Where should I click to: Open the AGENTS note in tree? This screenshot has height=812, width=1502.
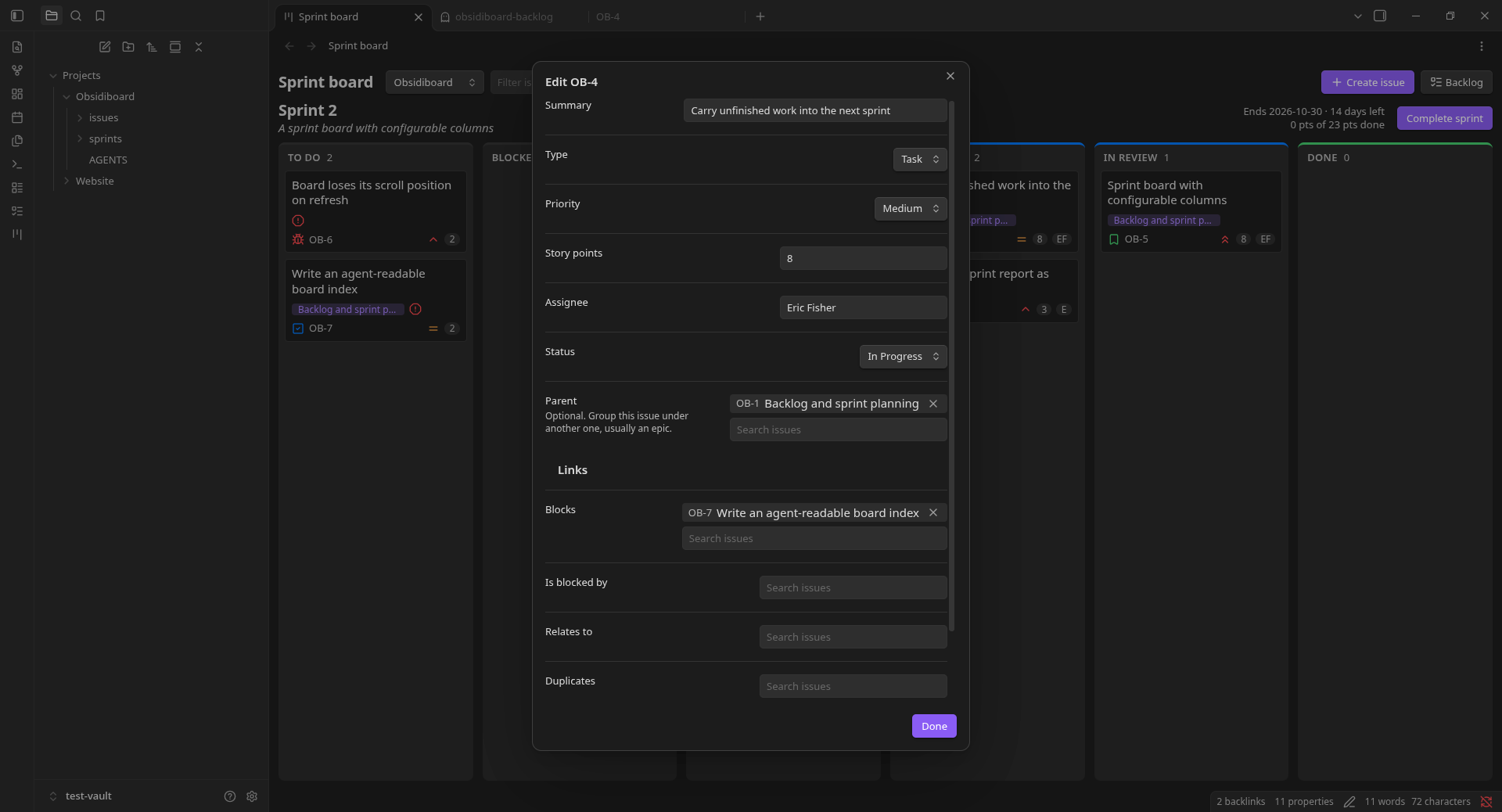(108, 160)
